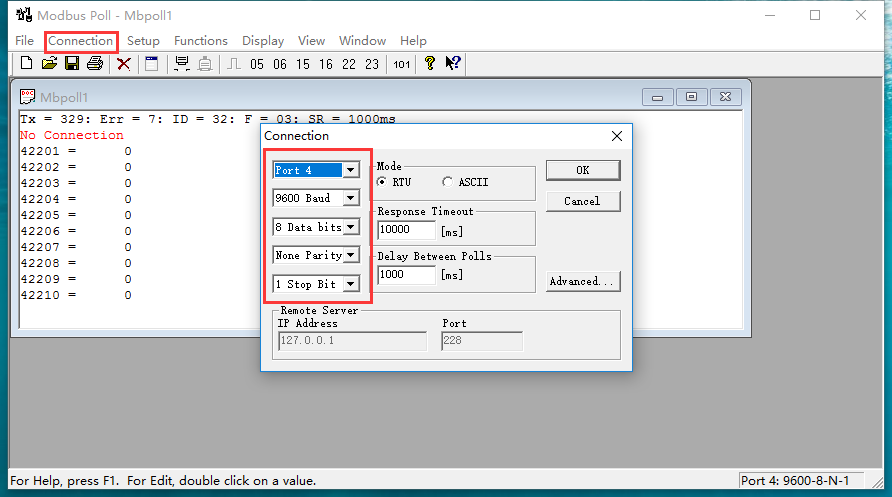Click the Response Timeout input field
Viewport: 892px width, 497px height.
pyautogui.click(x=406, y=229)
